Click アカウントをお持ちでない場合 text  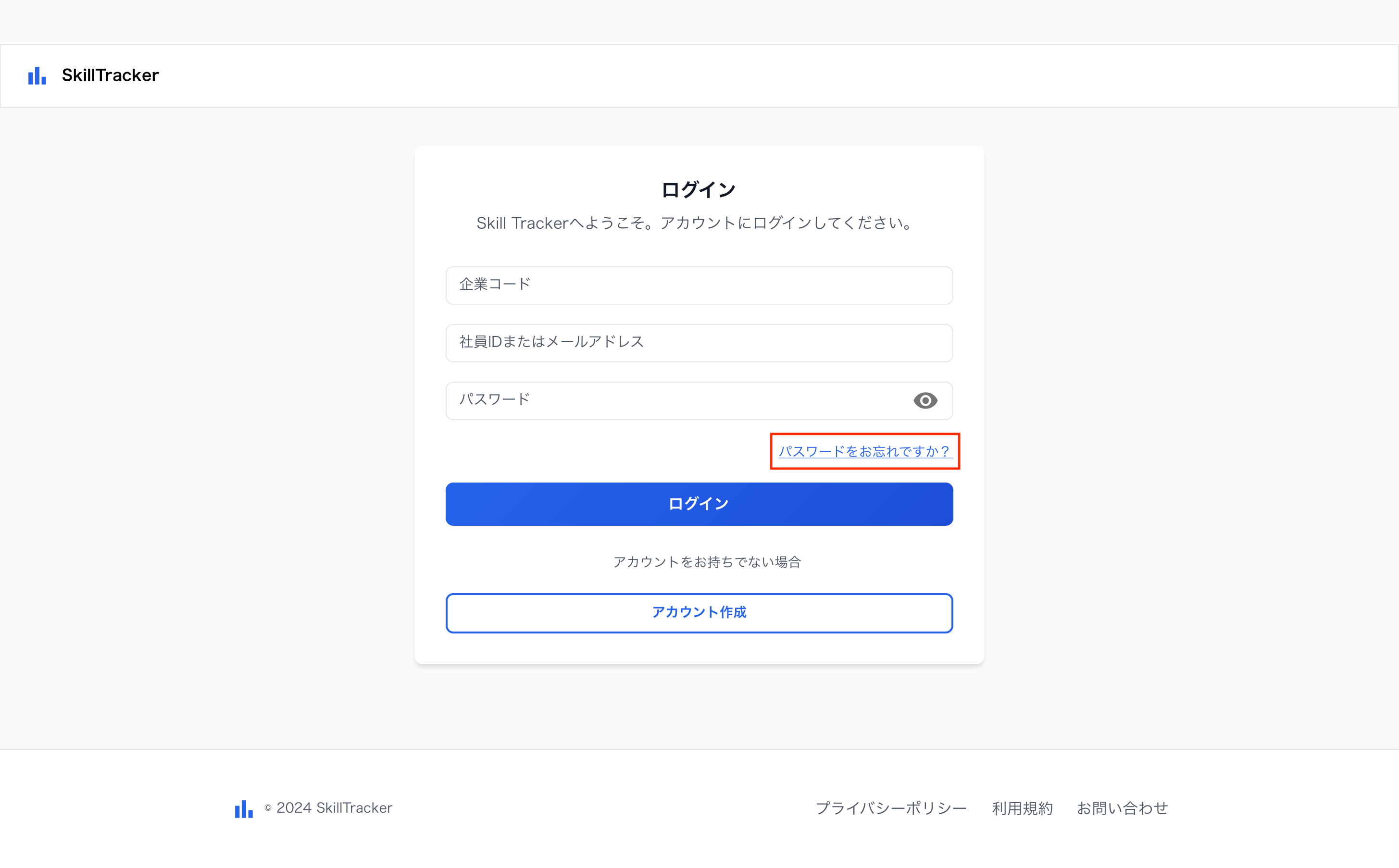707,562
